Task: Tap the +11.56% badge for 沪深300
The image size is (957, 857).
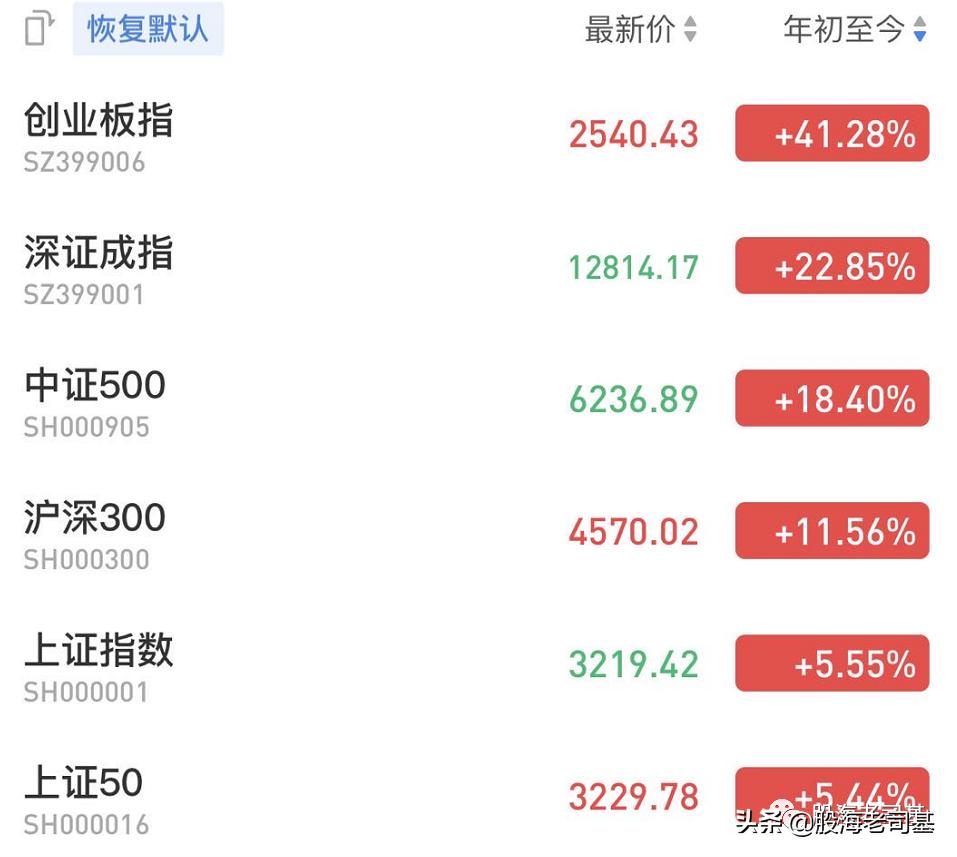Action: click(832, 531)
